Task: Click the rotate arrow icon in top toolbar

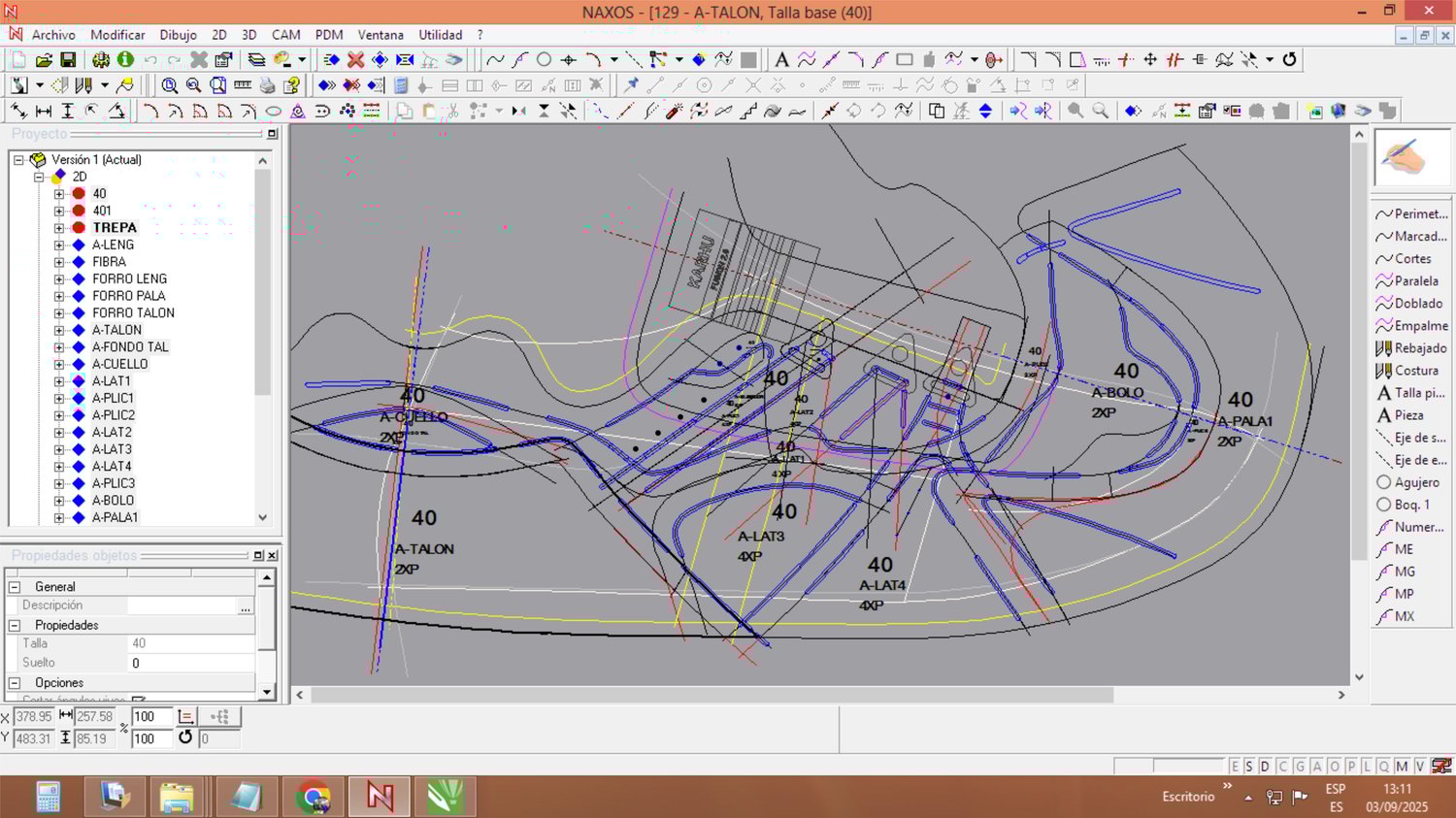Action: [x=1289, y=60]
